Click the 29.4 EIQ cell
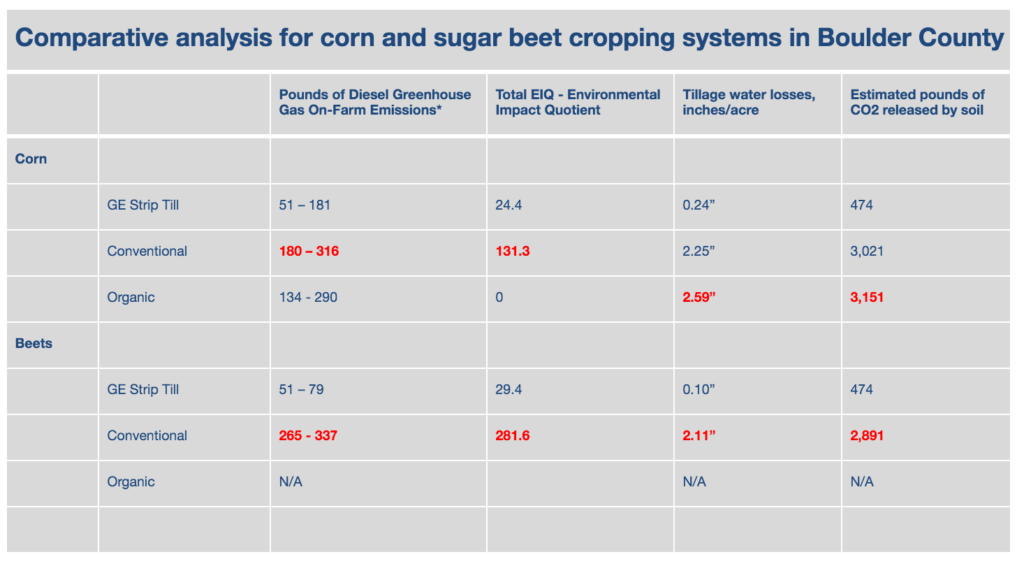This screenshot has width=1024, height=566. pyautogui.click(x=508, y=390)
